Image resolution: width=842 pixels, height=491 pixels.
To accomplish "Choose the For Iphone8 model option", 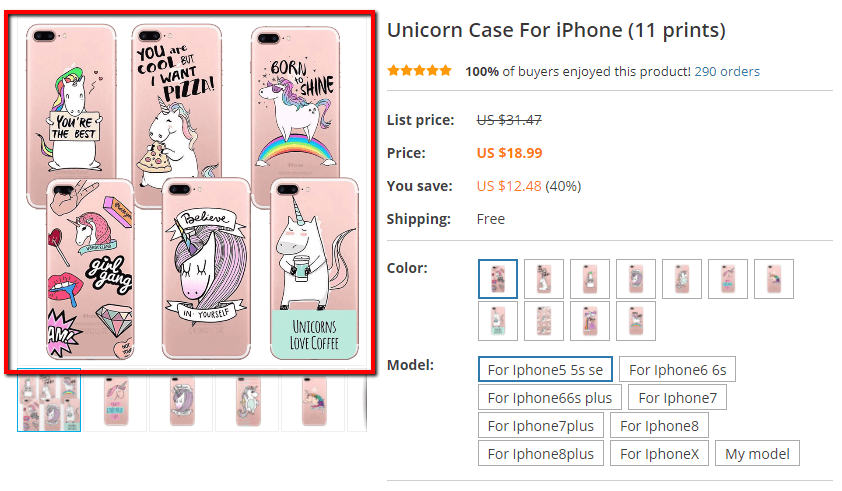I will (659, 426).
